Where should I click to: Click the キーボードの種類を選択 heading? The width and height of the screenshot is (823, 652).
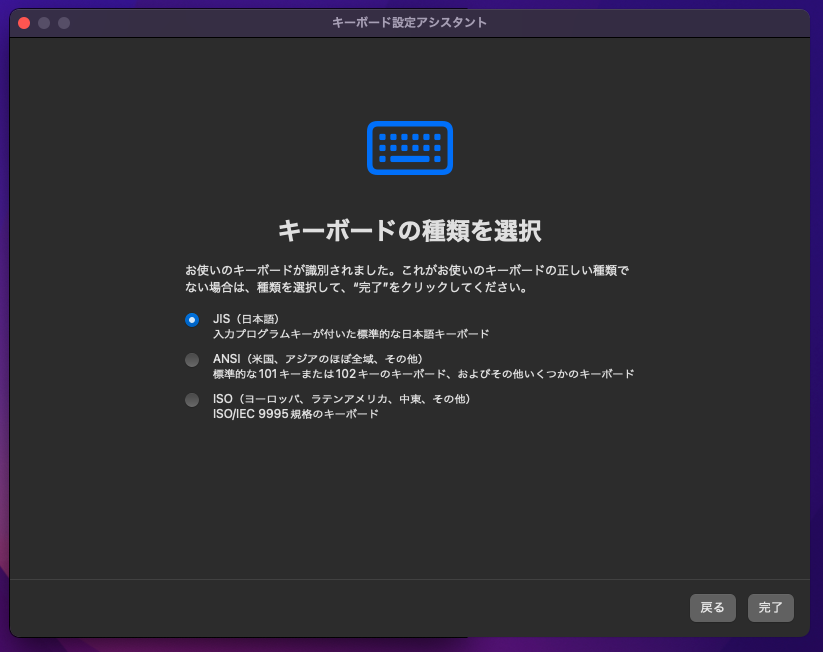[410, 230]
